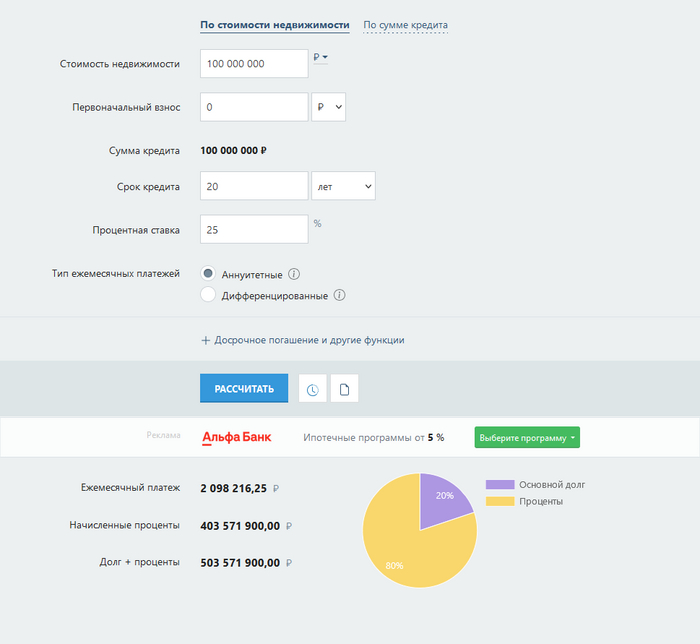Switch to По сумме кредита tab
The image size is (700, 644).
point(405,25)
